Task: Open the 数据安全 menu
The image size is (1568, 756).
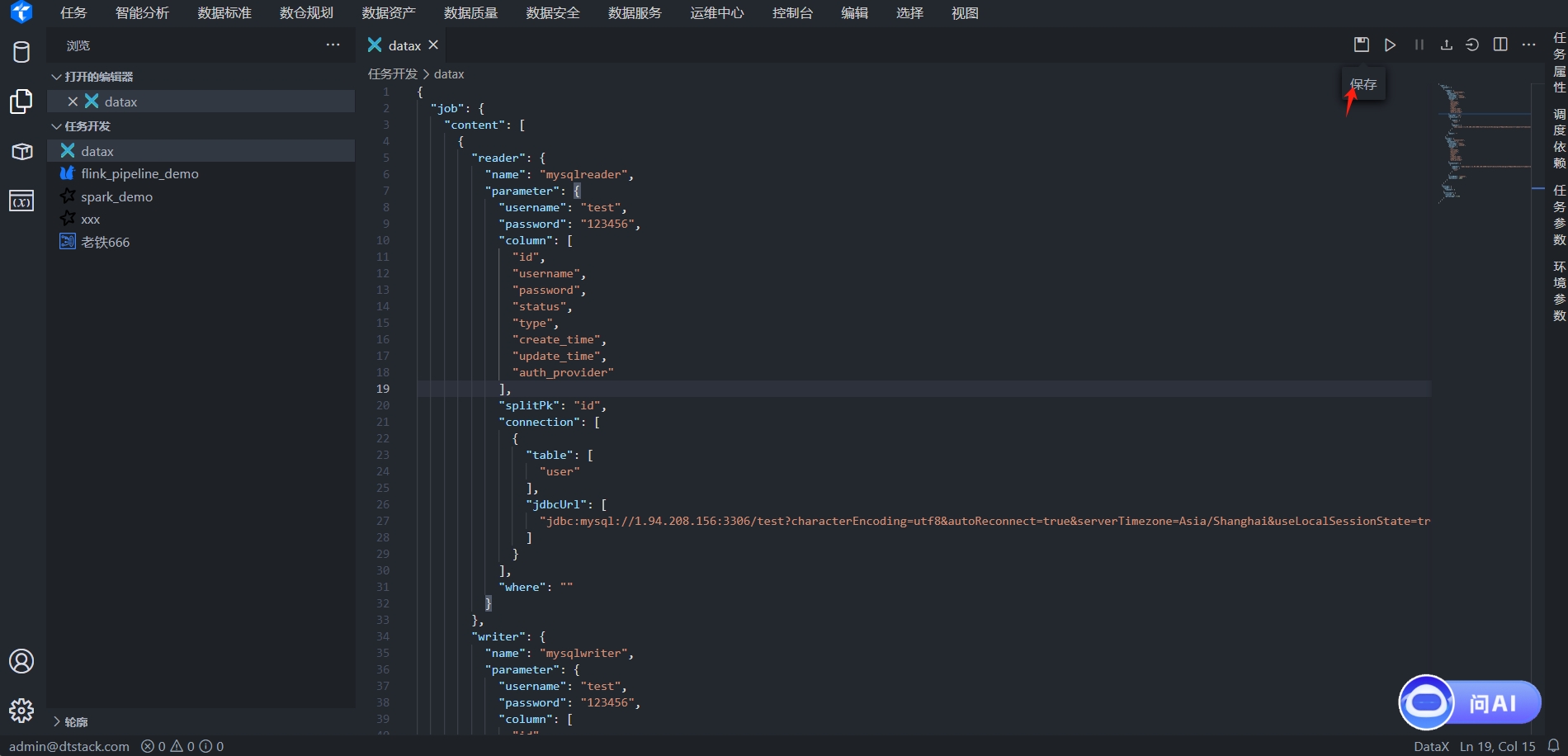Action: tap(553, 13)
